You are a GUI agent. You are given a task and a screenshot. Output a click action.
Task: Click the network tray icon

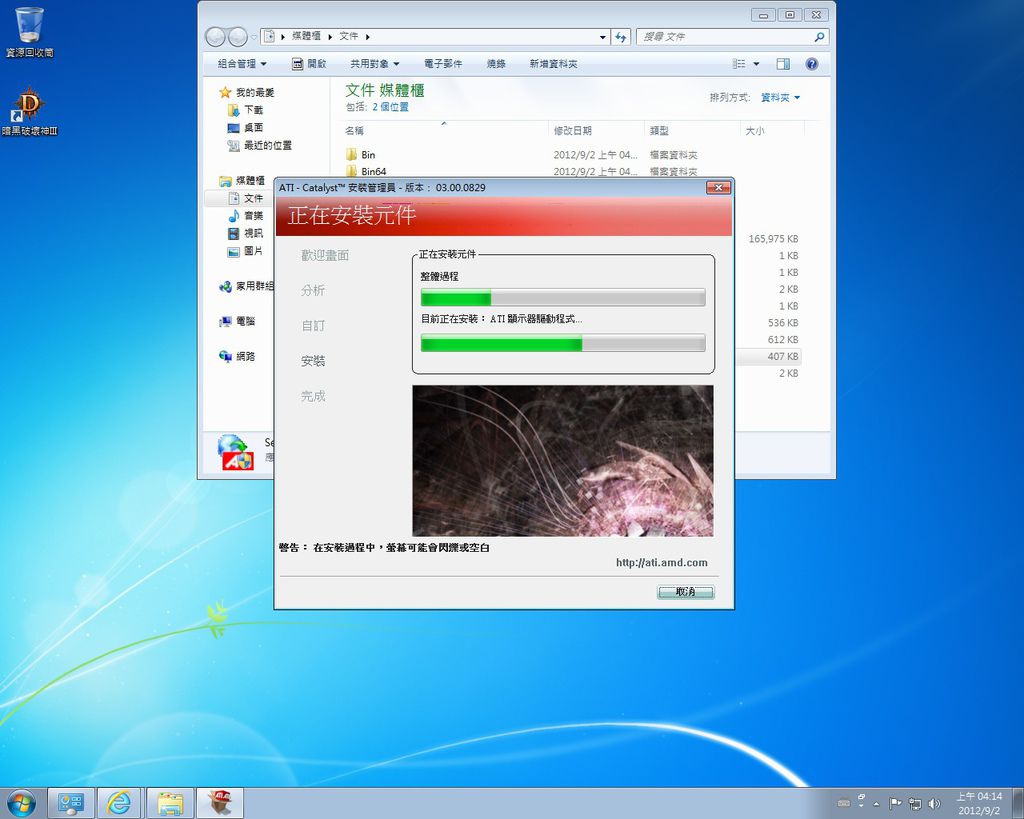tap(915, 803)
